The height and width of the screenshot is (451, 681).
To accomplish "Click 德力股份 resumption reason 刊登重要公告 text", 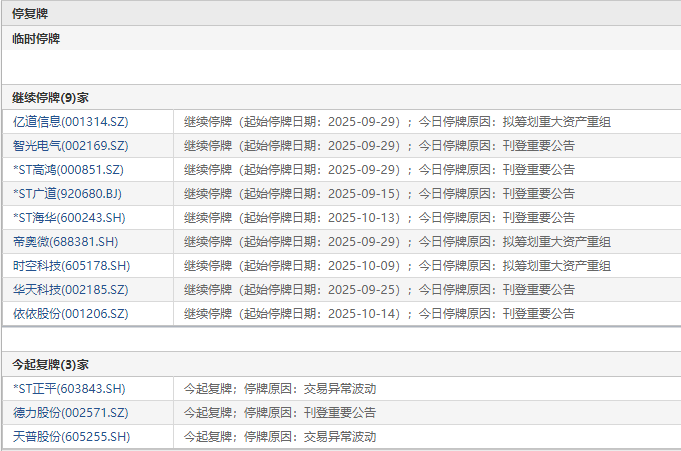I will click(340, 412).
